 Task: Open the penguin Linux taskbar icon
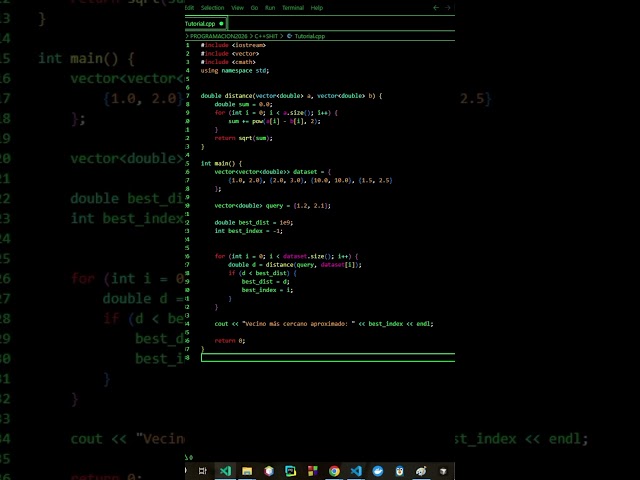click(400, 471)
